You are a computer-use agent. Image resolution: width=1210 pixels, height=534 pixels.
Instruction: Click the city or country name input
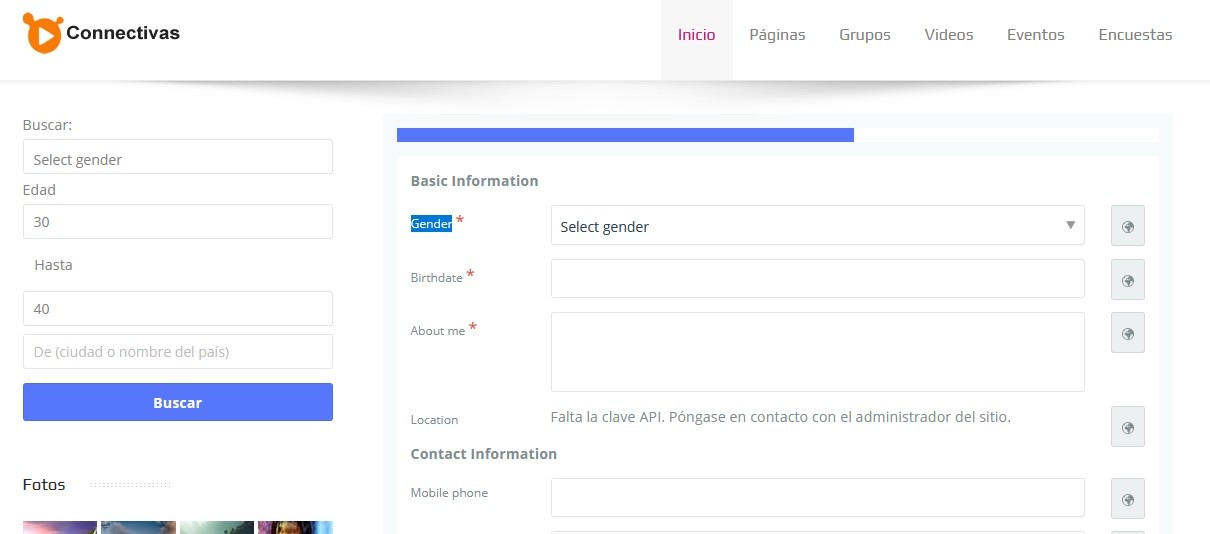[x=178, y=351]
